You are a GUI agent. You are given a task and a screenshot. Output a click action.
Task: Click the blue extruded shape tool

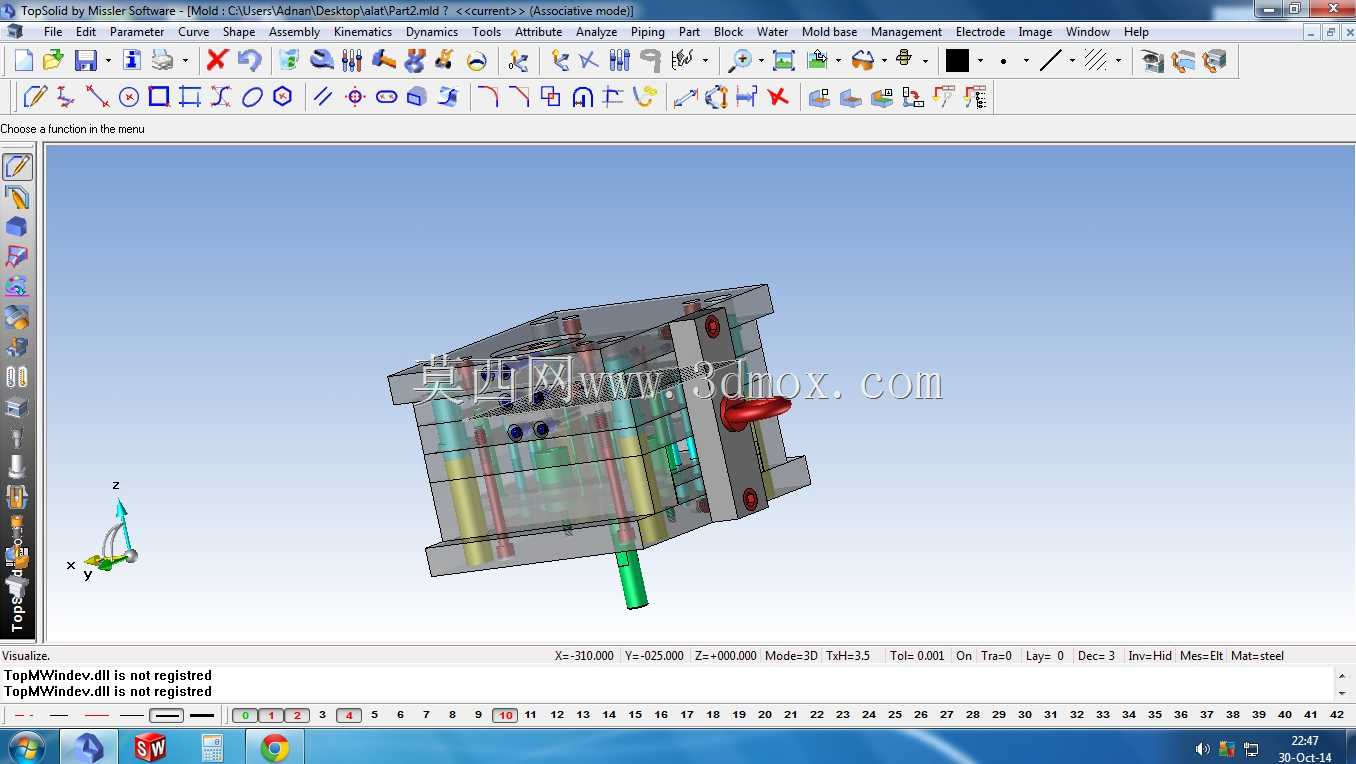(417, 97)
